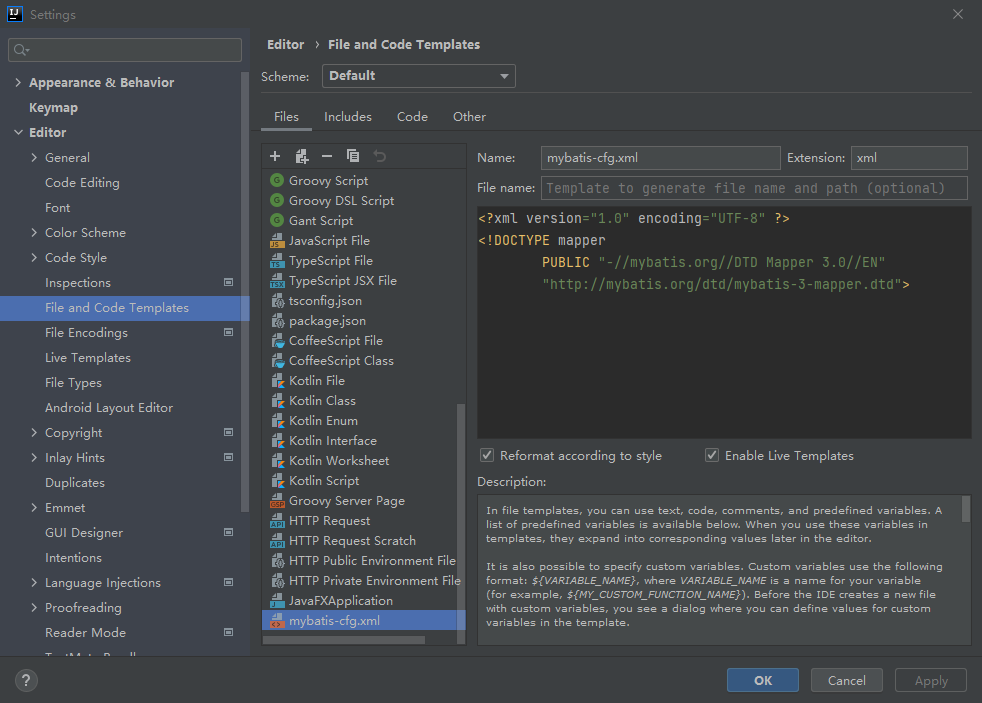
Task: Expand Appearance & Behavior section
Action: [18, 82]
